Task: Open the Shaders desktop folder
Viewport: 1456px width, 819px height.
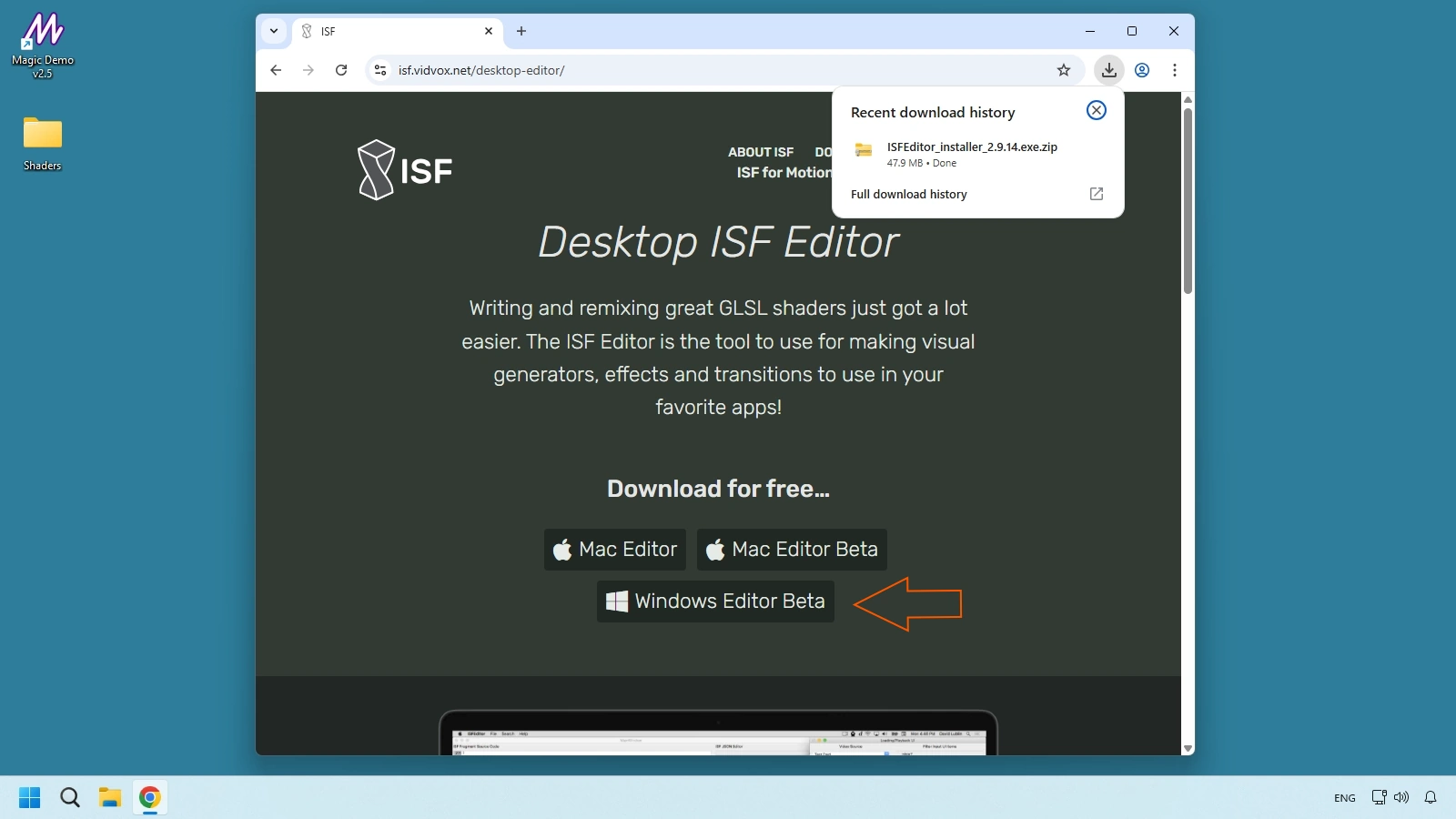Action: 43,143
